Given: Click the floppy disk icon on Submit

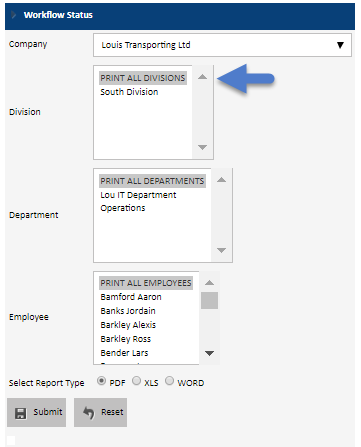Looking at the screenshot, I should tap(21, 413).
